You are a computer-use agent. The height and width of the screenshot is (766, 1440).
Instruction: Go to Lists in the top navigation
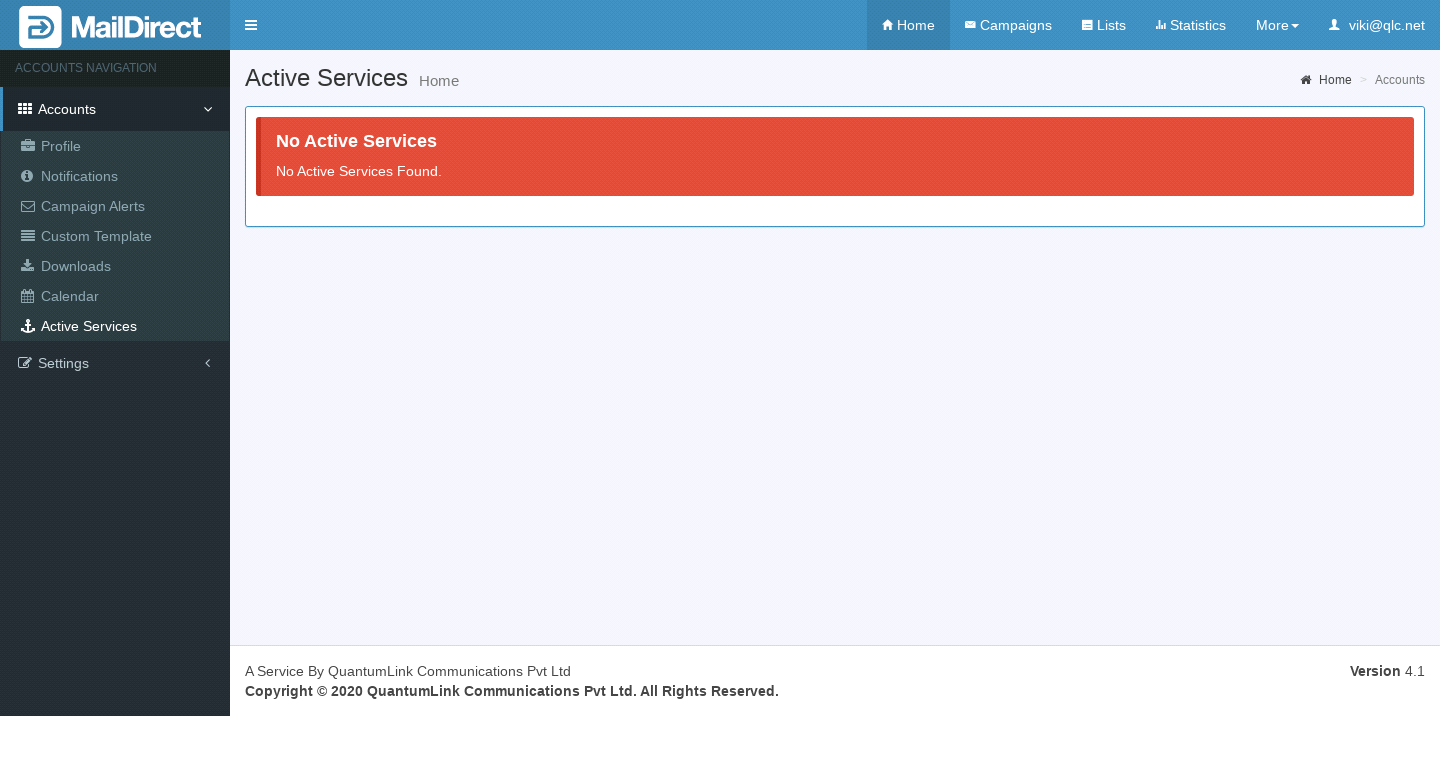click(x=1104, y=25)
